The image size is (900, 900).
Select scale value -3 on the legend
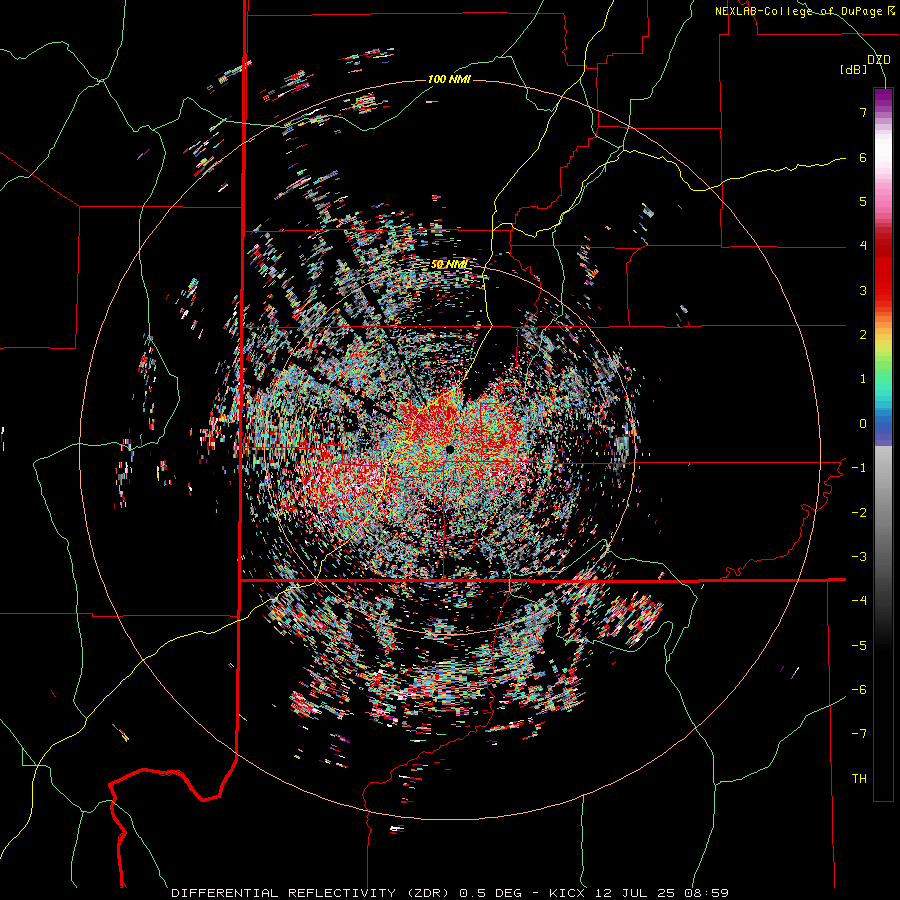pos(859,557)
